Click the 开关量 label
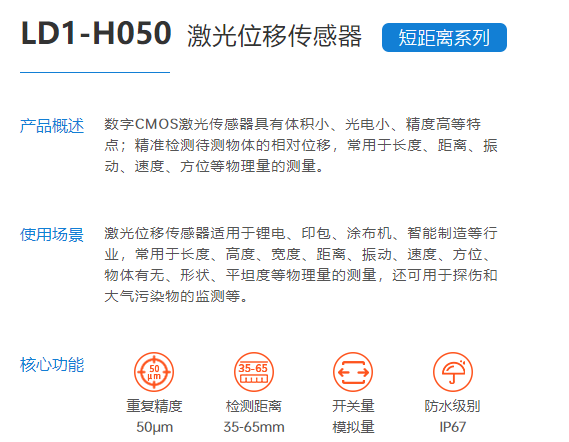 point(353,406)
